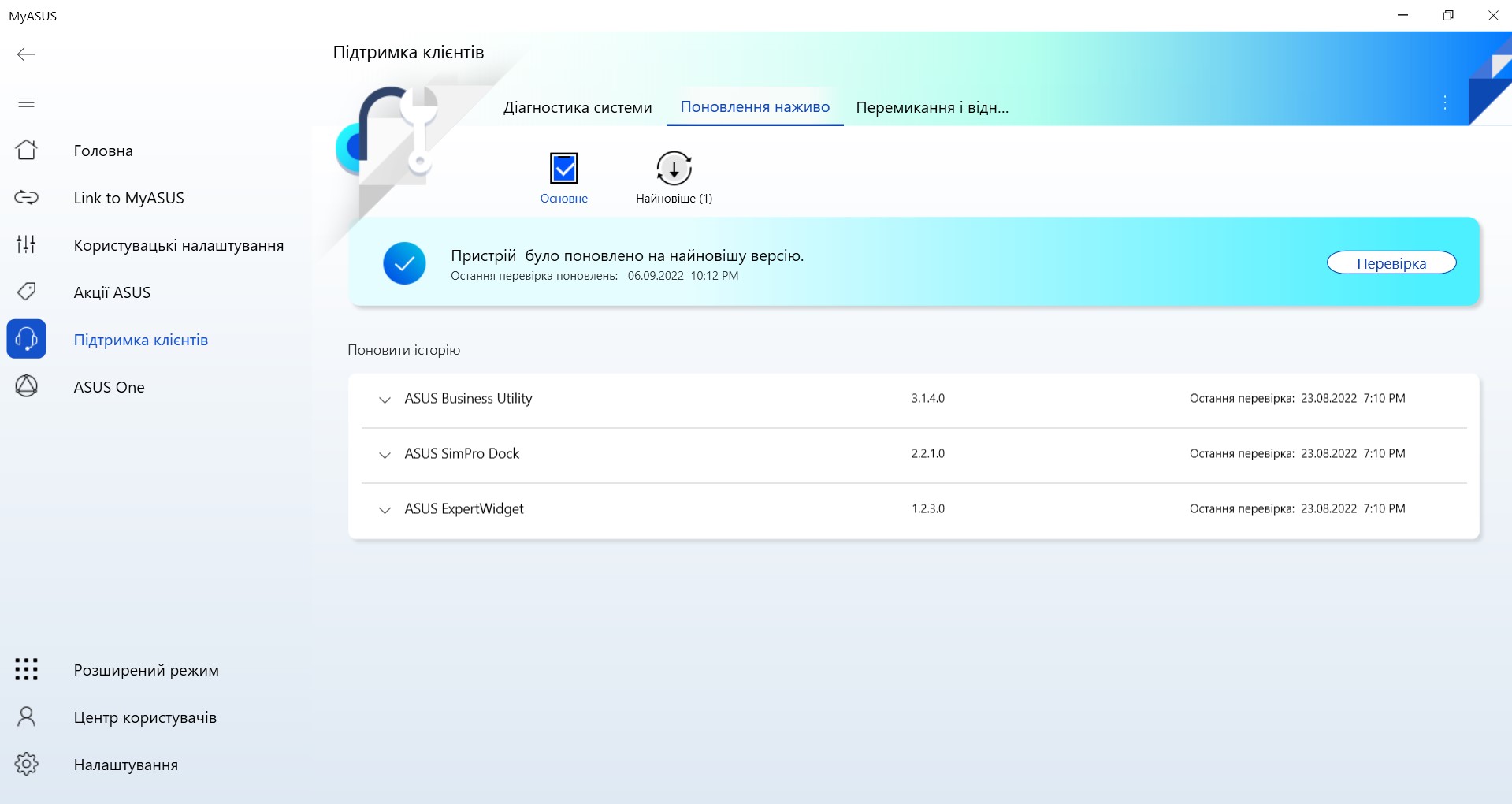
Task: Toggle the hamburger navigation menu
Action: (x=26, y=102)
